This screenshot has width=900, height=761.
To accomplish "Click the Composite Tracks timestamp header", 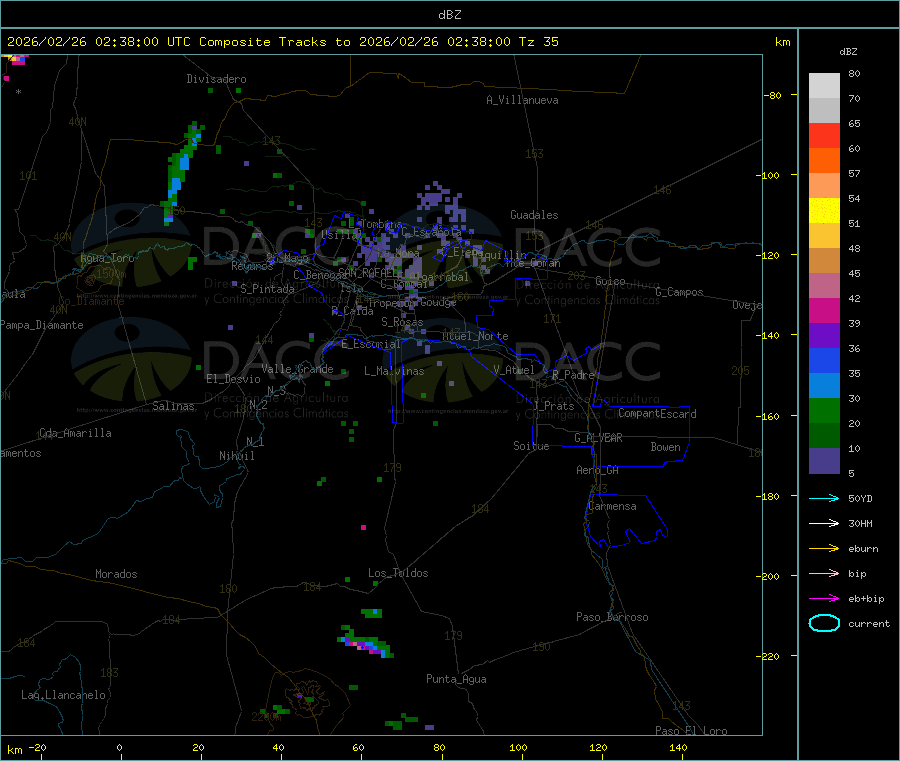I will click(x=282, y=42).
